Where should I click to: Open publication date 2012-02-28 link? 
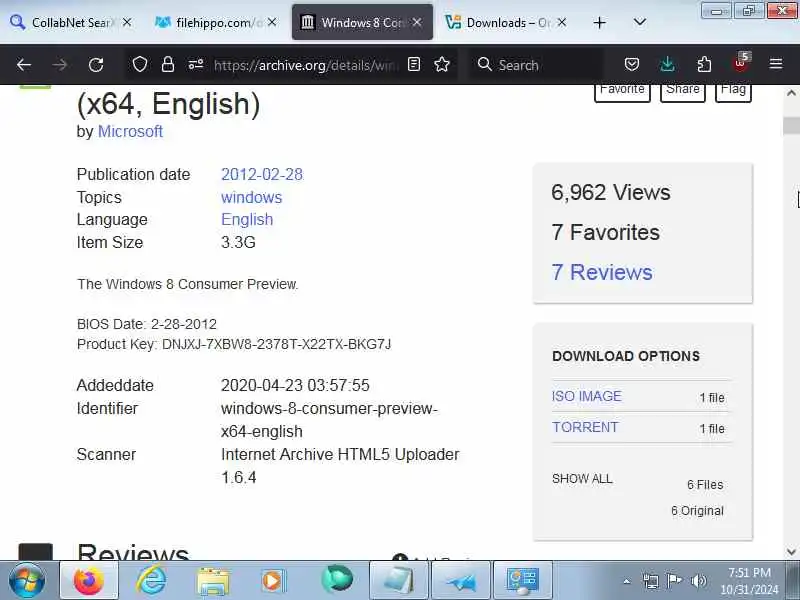click(x=262, y=174)
